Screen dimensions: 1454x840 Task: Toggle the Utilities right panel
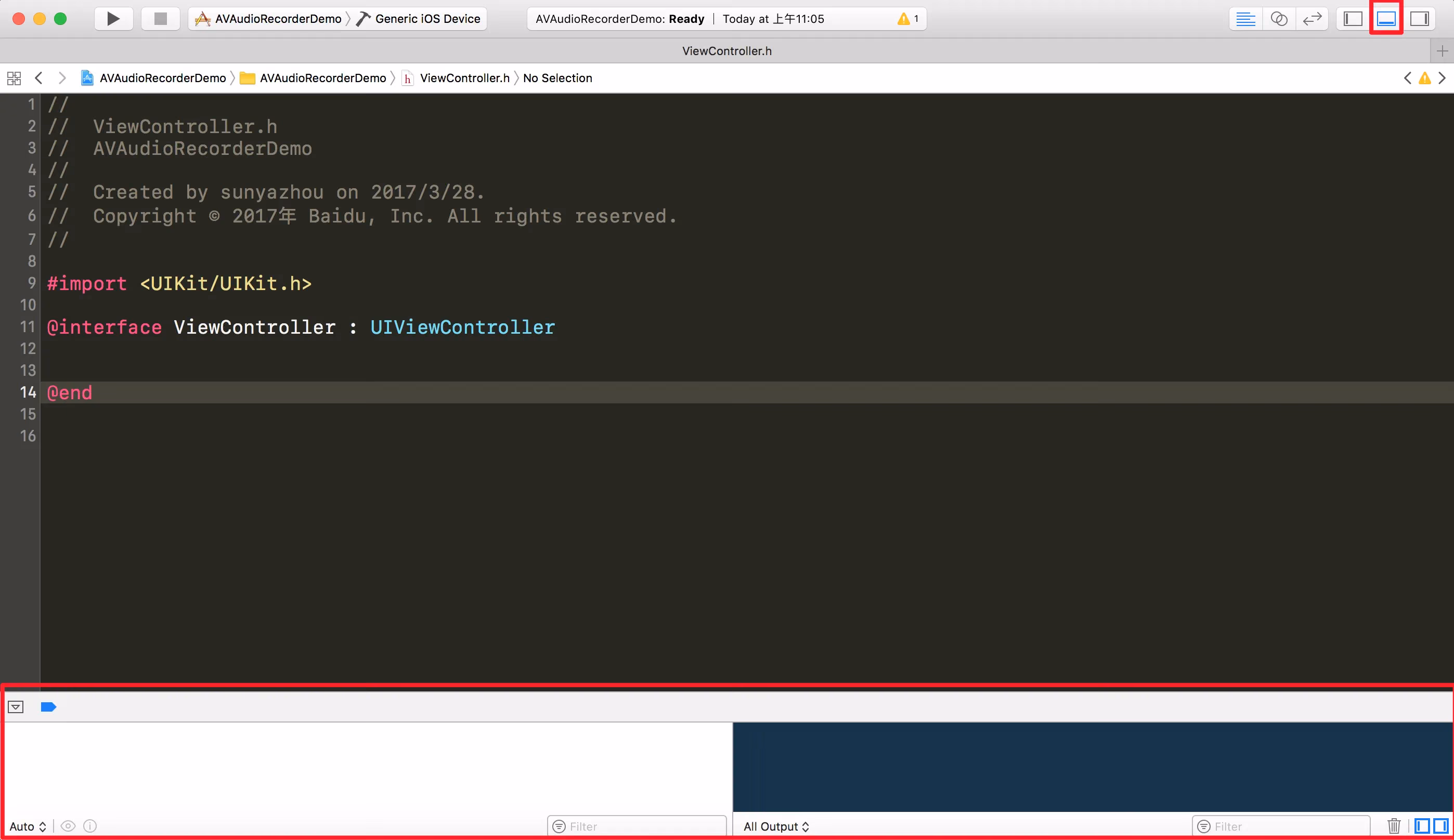pos(1419,19)
